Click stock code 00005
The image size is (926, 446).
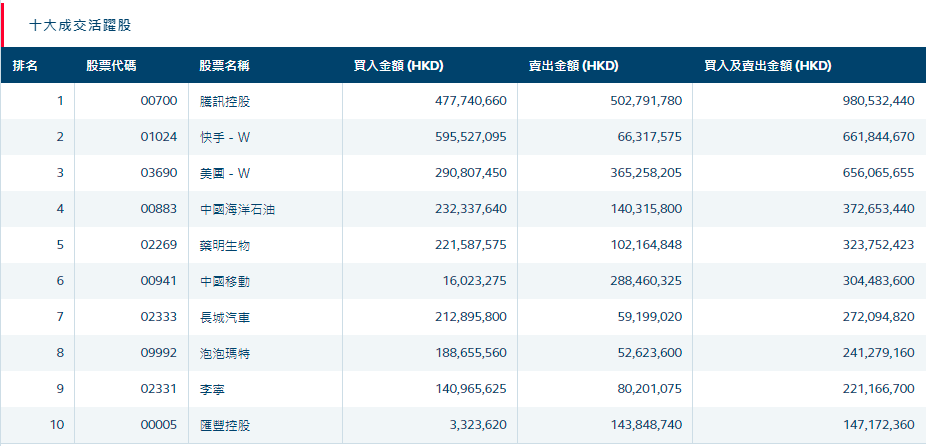pyautogui.click(x=159, y=425)
